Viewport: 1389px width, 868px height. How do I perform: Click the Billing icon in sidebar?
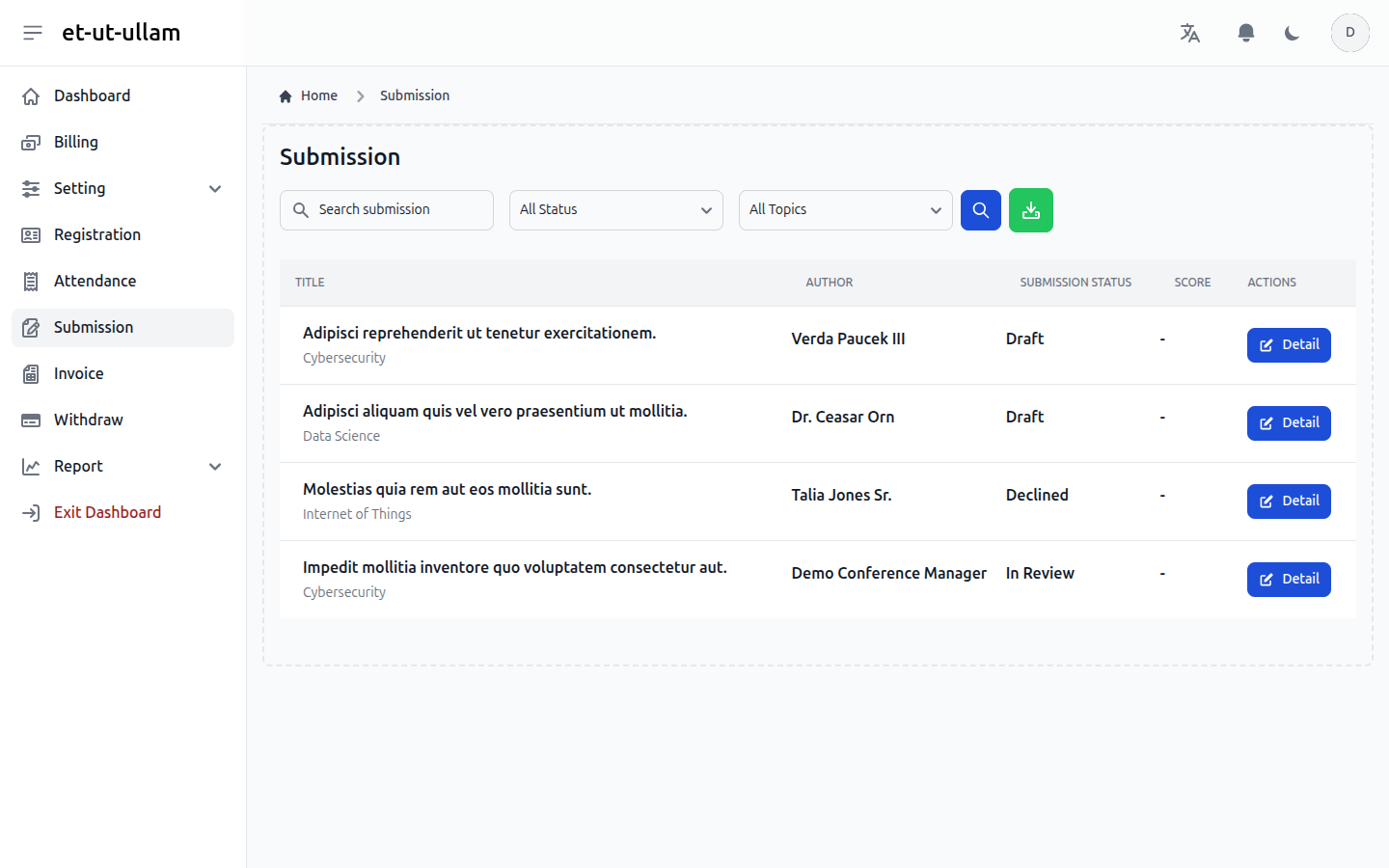pos(31,143)
